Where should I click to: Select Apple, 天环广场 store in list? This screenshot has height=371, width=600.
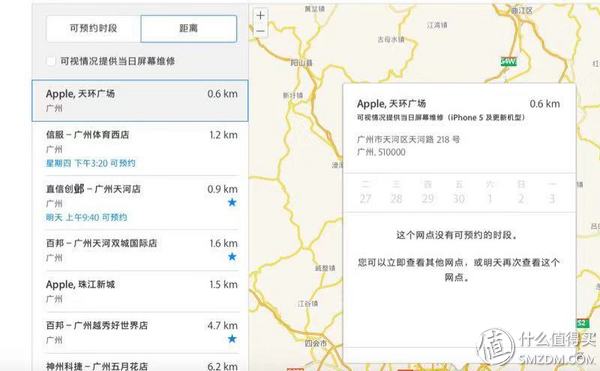(140, 101)
